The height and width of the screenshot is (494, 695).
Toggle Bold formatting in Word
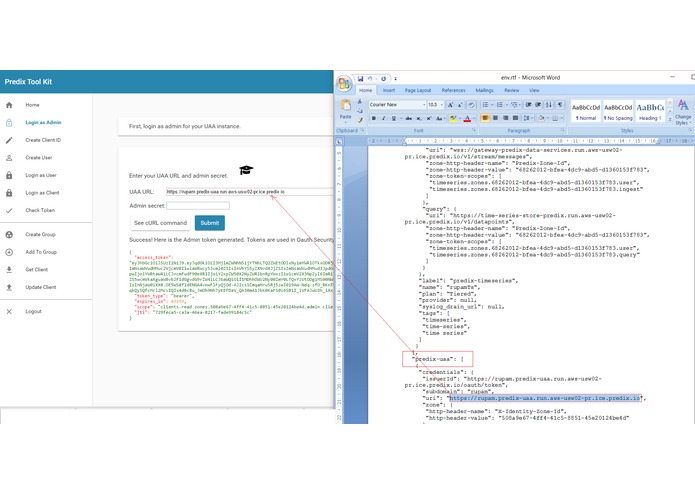pyautogui.click(x=373, y=118)
